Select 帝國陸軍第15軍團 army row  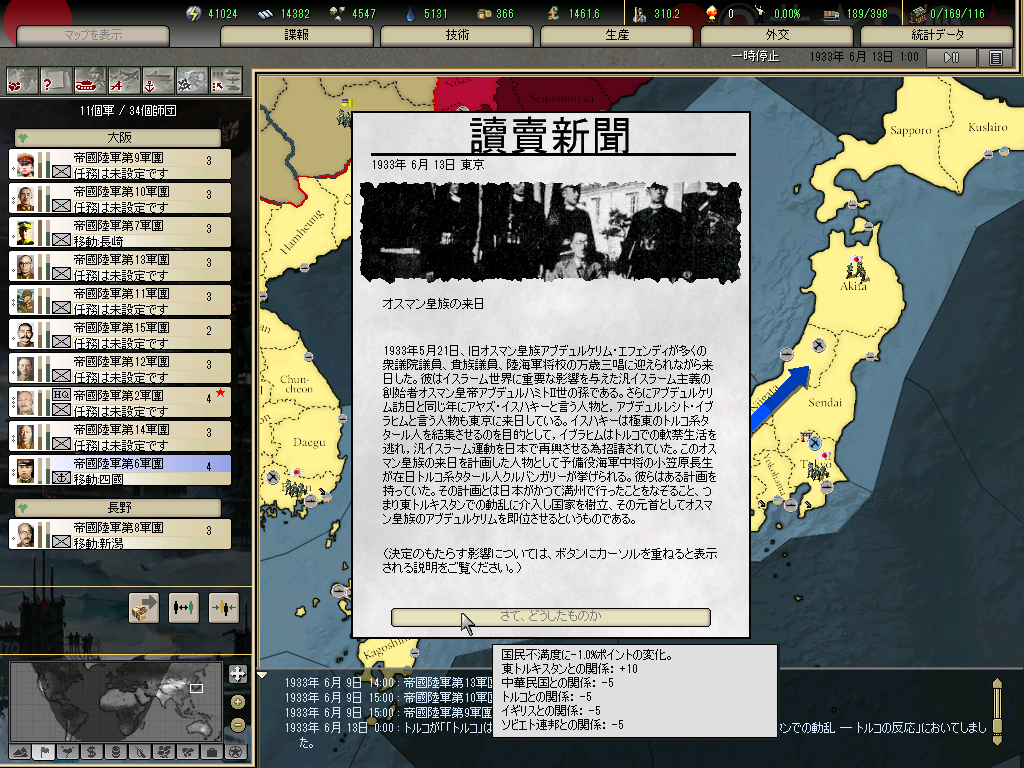120,334
